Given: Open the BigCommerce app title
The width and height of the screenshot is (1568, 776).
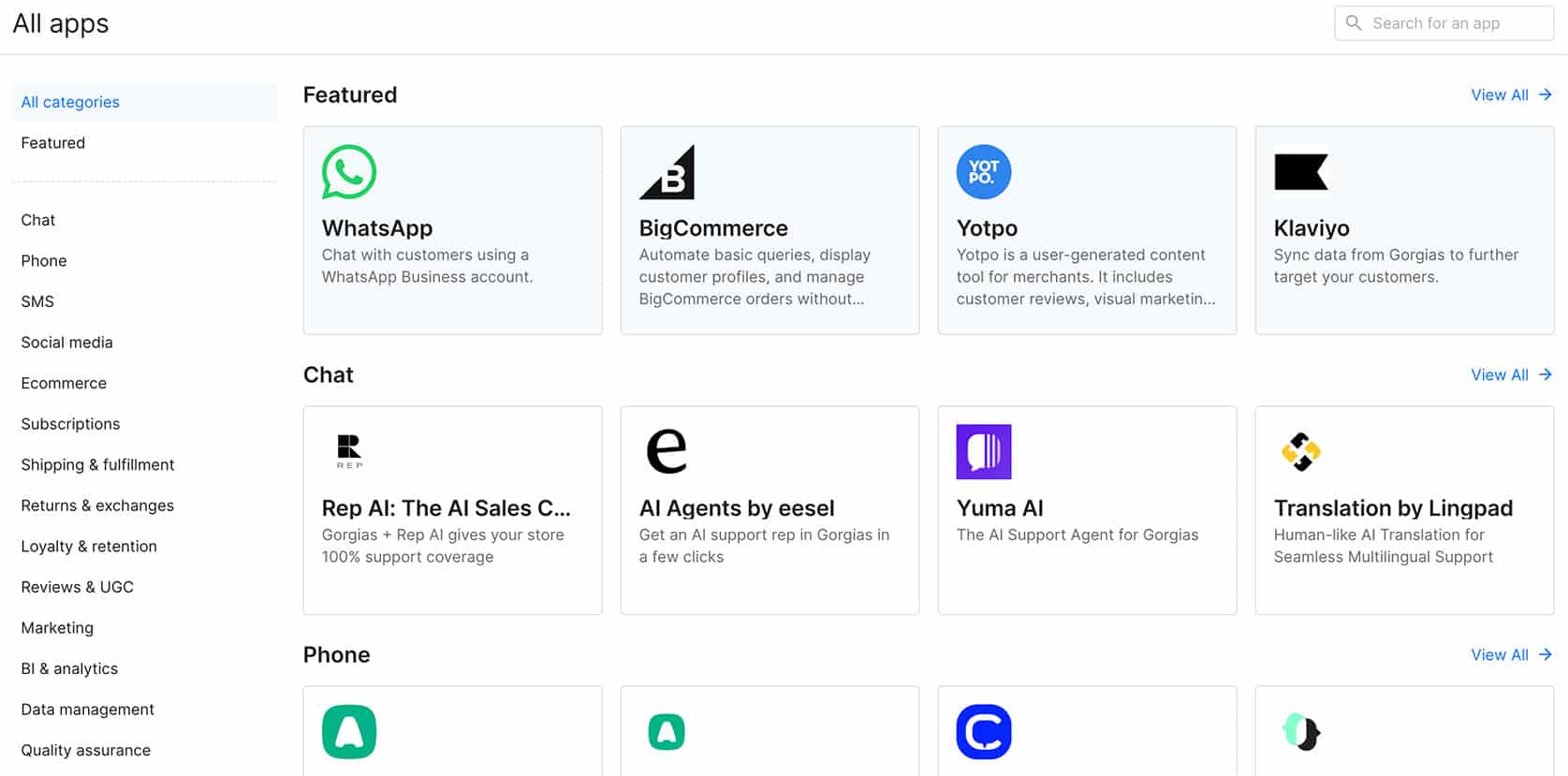Looking at the screenshot, I should [x=713, y=228].
